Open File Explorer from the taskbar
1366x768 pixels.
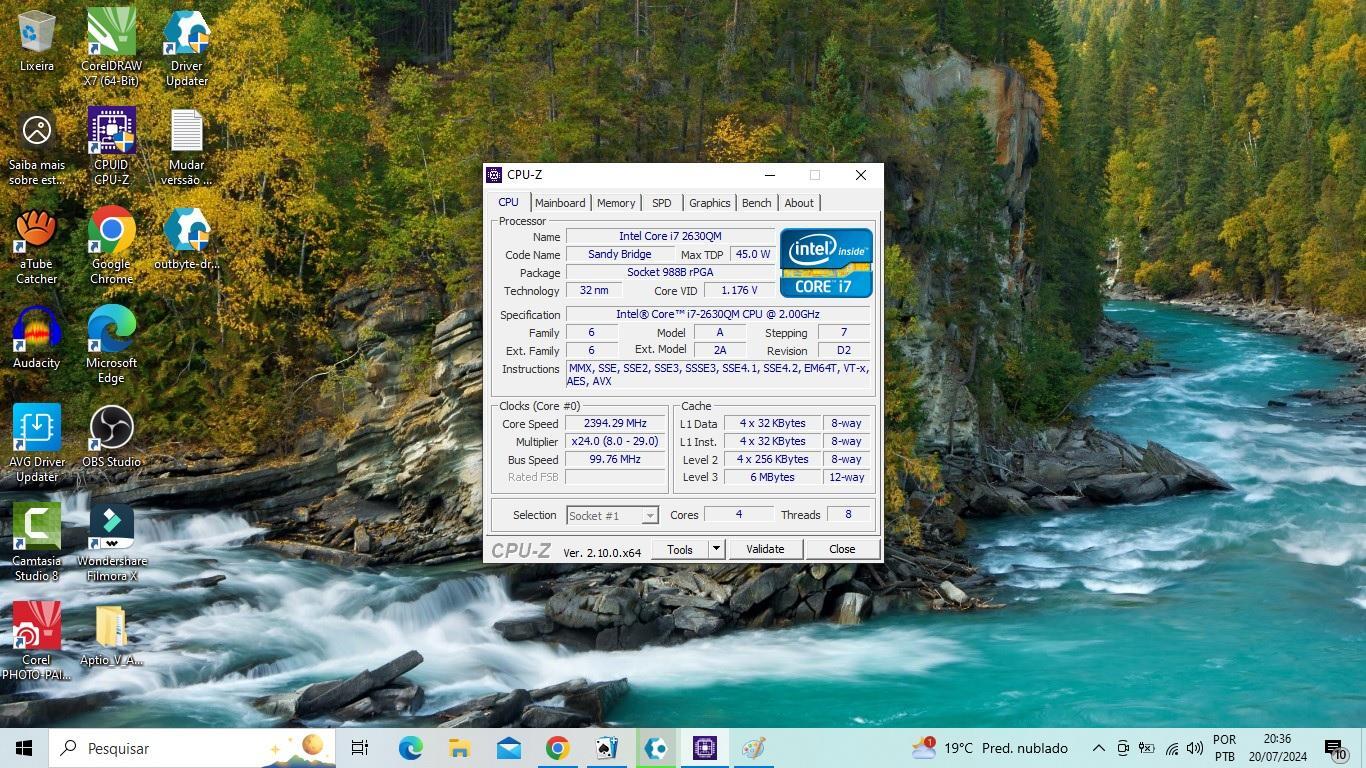[x=459, y=748]
